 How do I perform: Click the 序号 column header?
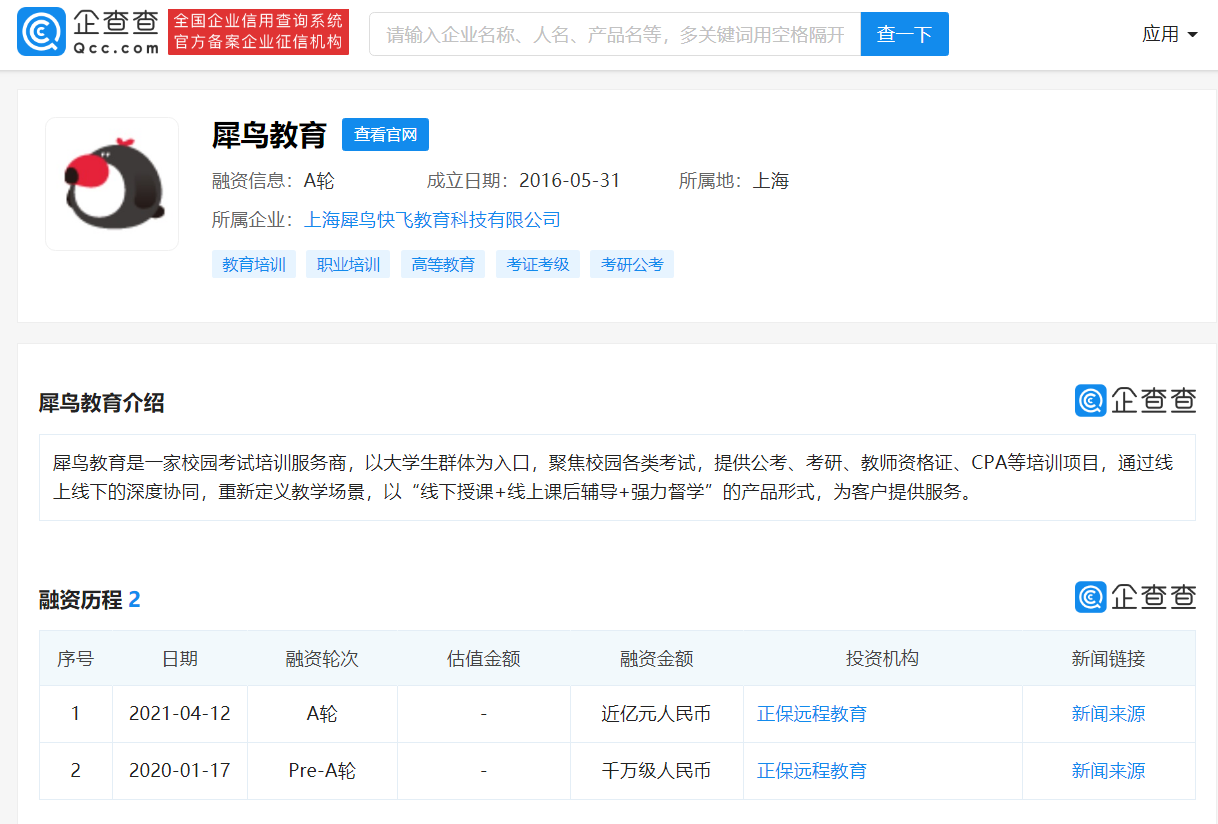pos(76,659)
